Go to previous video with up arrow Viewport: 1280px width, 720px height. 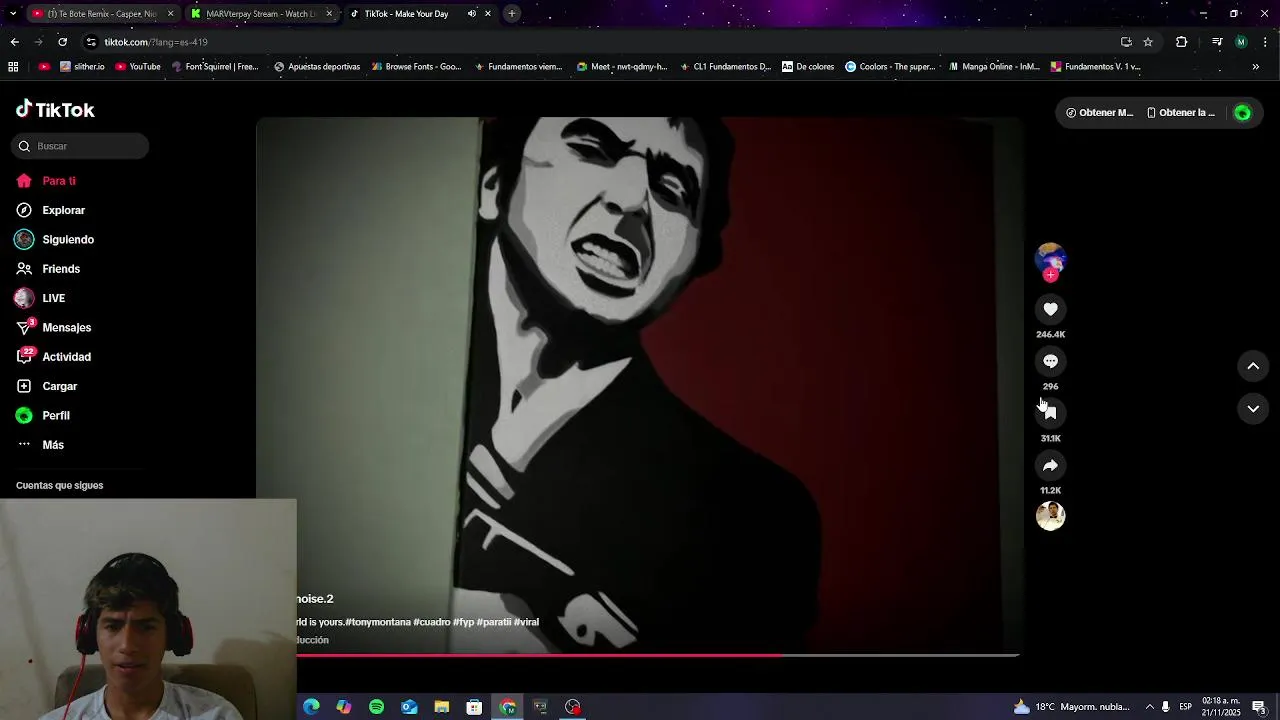pyautogui.click(x=1253, y=366)
